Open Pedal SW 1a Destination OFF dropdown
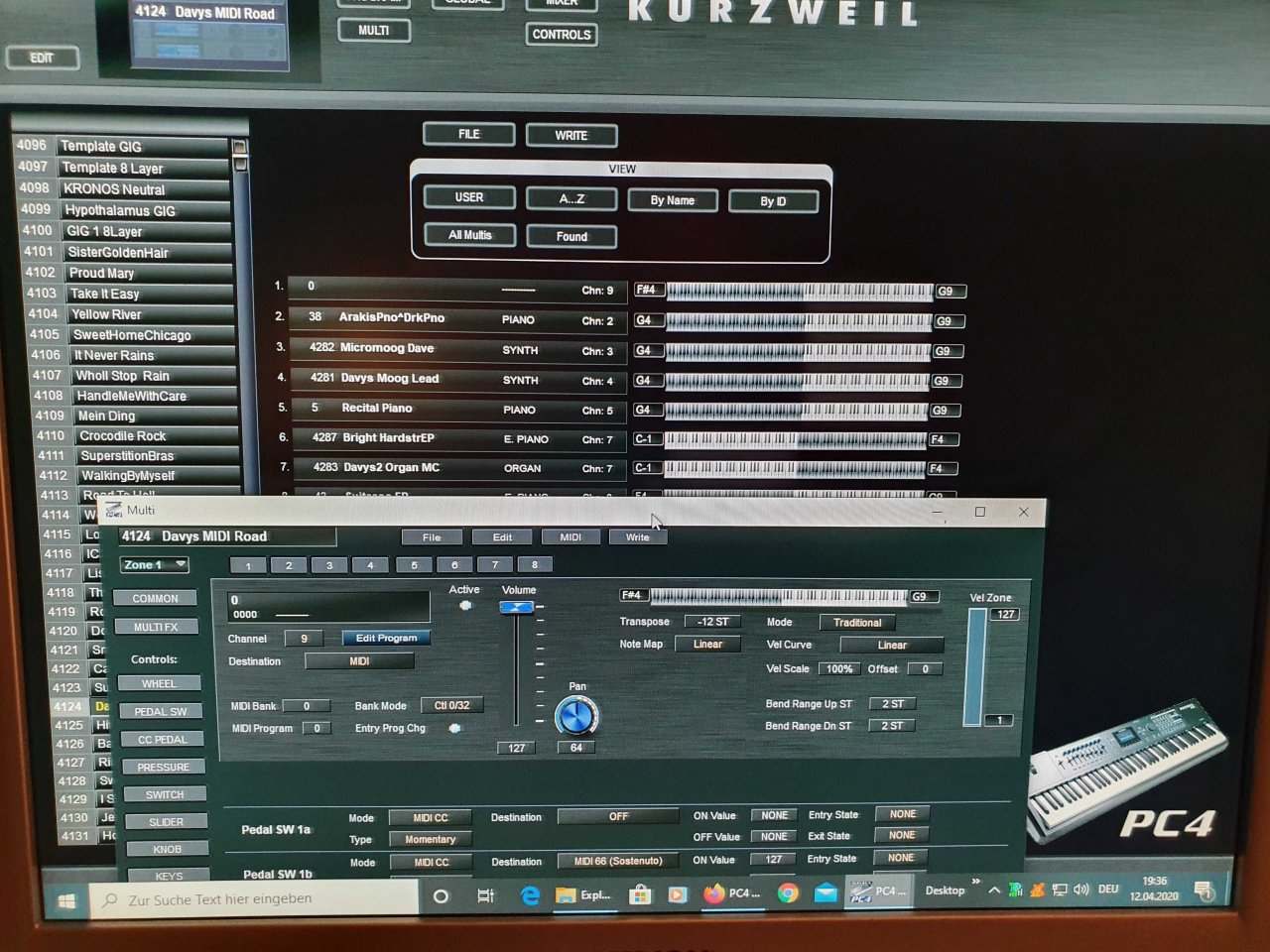The height and width of the screenshot is (952, 1270). tap(618, 817)
